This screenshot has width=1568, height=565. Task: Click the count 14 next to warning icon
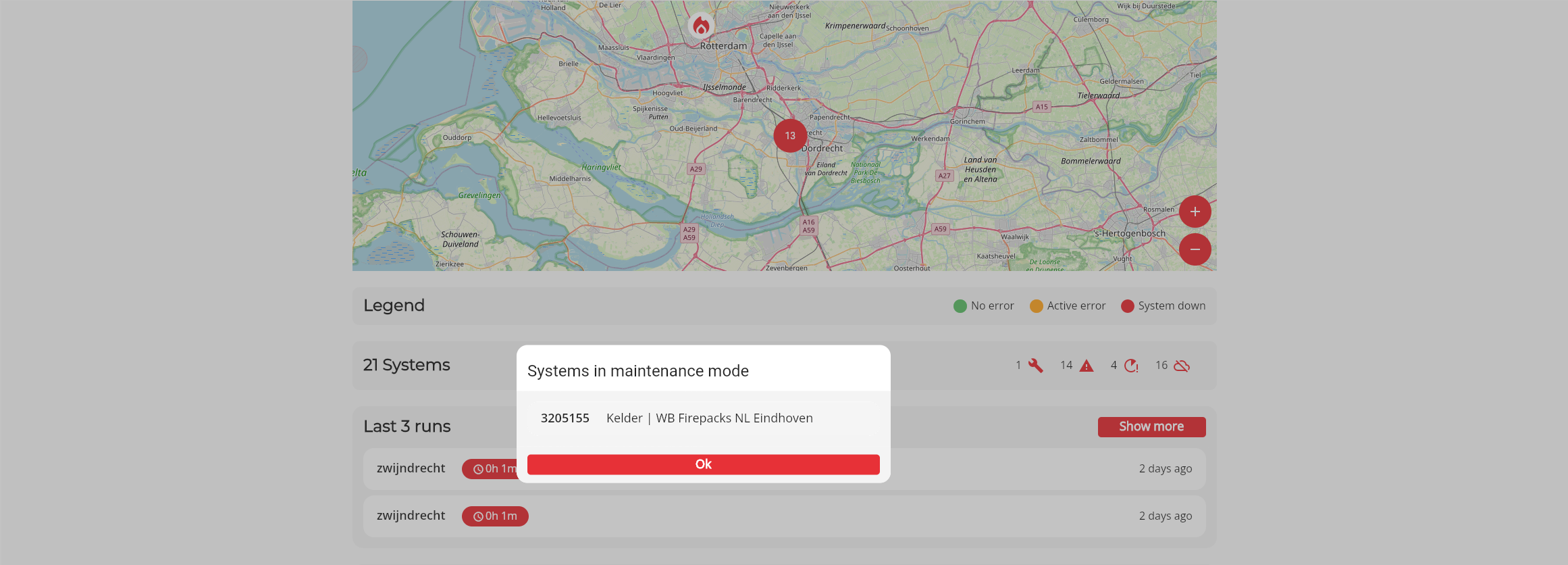point(1066,366)
